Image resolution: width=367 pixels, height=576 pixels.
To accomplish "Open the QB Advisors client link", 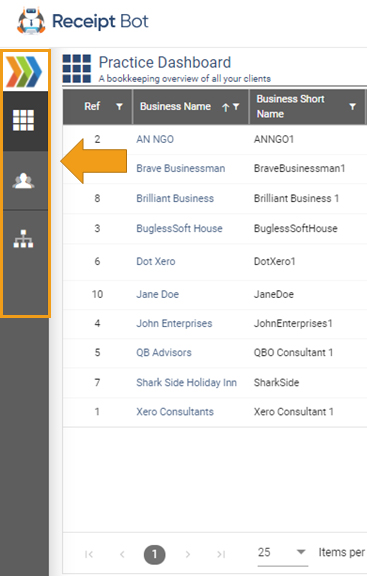I will pos(164,353).
